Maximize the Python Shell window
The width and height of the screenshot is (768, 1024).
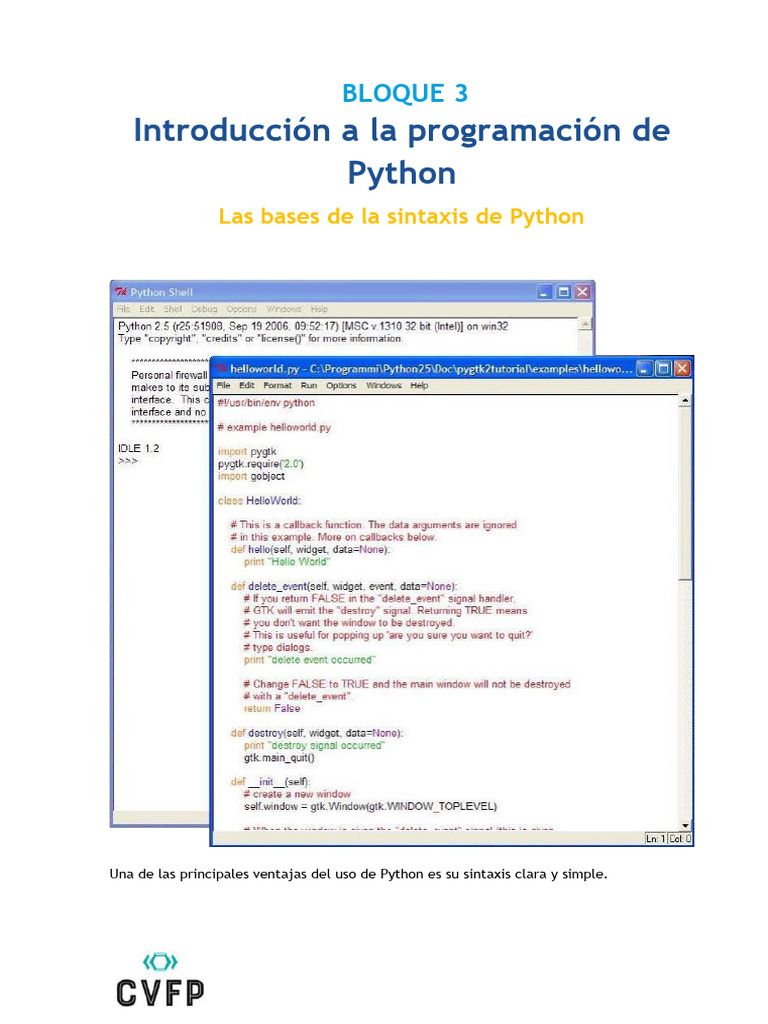[x=564, y=292]
